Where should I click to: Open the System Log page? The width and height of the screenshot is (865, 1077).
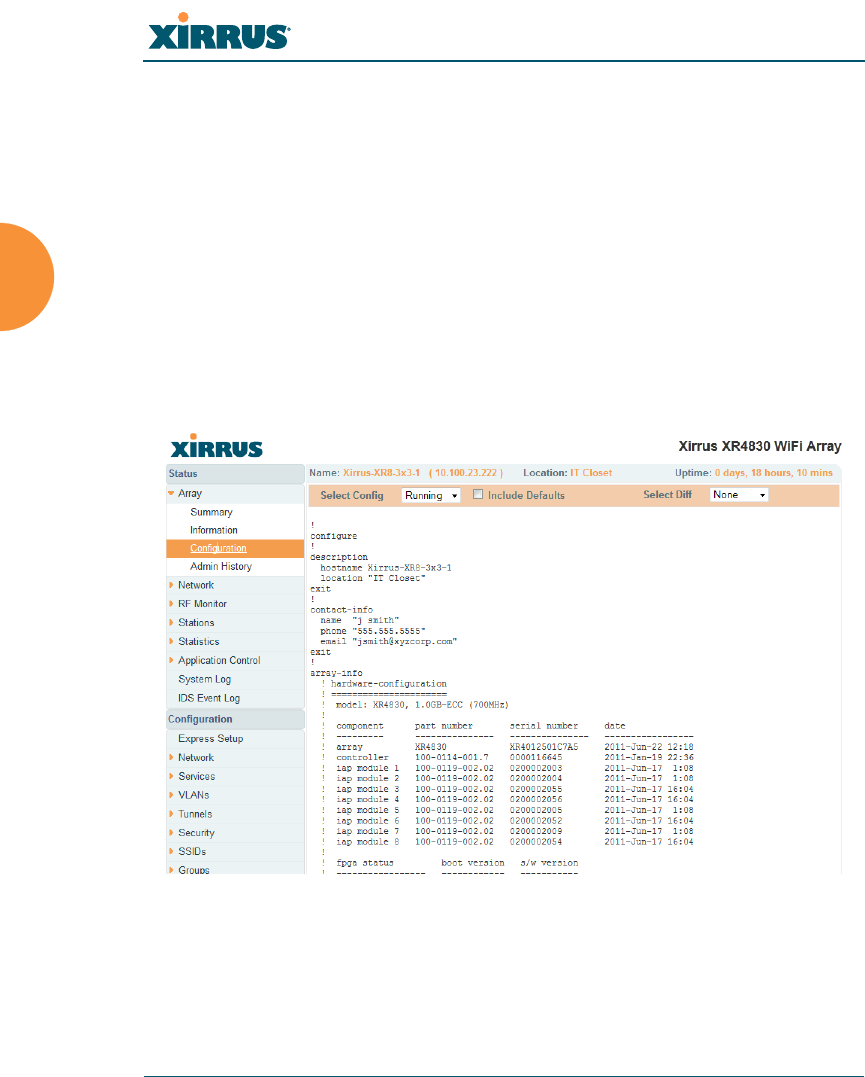click(x=205, y=679)
